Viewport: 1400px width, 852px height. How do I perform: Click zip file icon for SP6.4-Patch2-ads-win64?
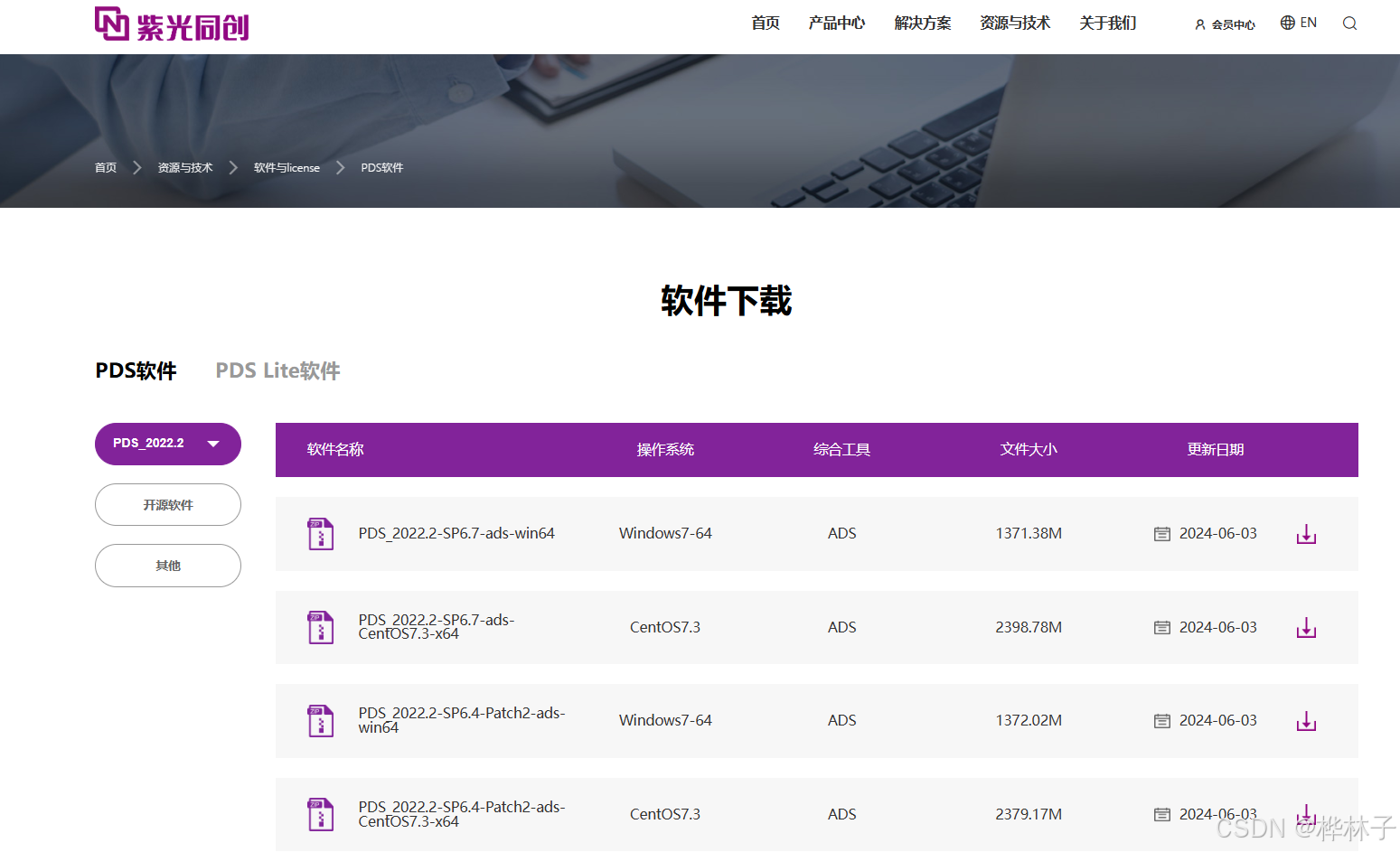[321, 721]
